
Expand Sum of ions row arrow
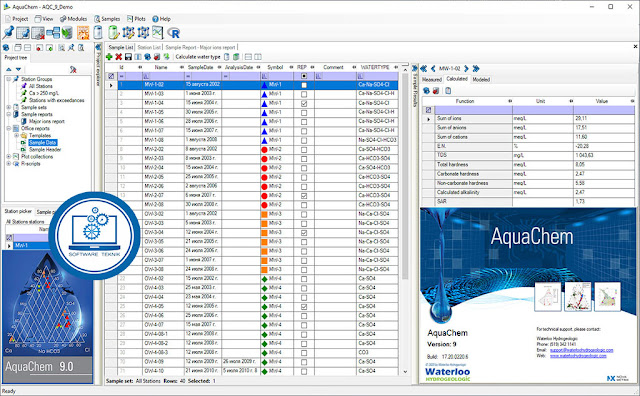(x=428, y=119)
